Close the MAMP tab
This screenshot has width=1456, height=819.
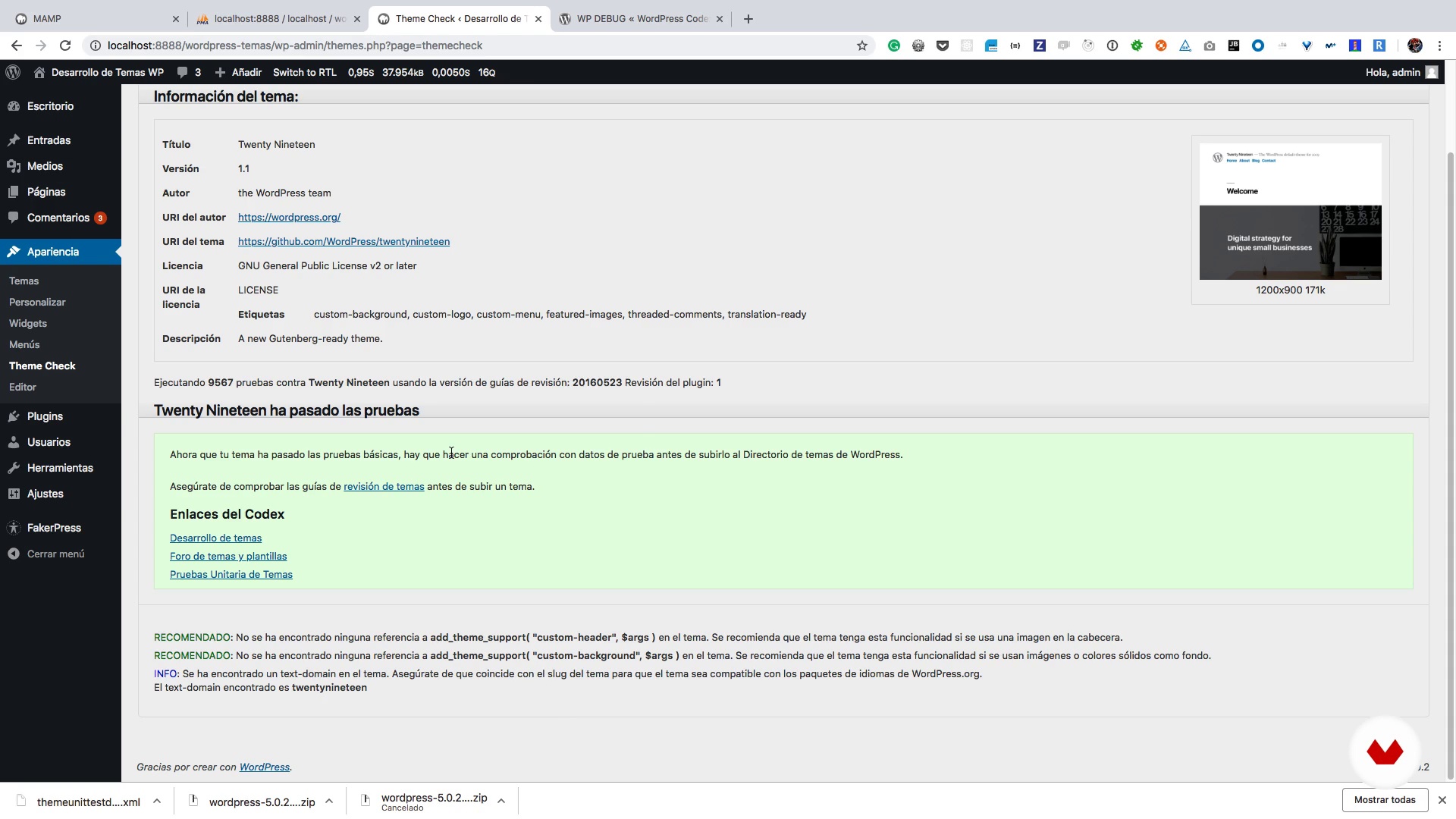[x=176, y=19]
